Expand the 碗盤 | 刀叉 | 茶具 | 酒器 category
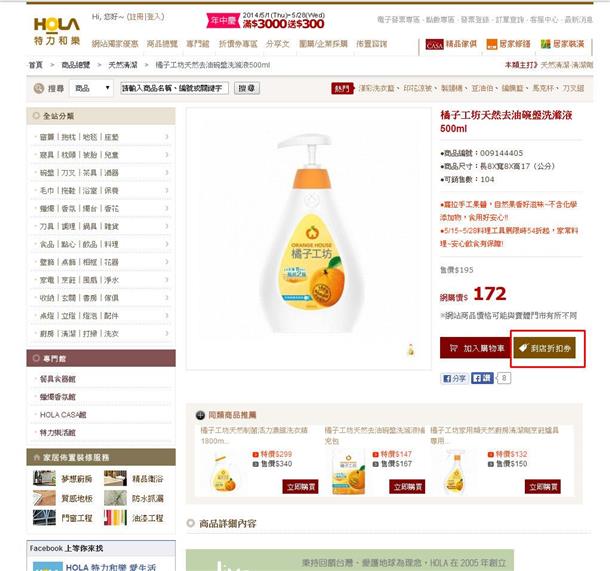610x571 pixels. (101, 173)
